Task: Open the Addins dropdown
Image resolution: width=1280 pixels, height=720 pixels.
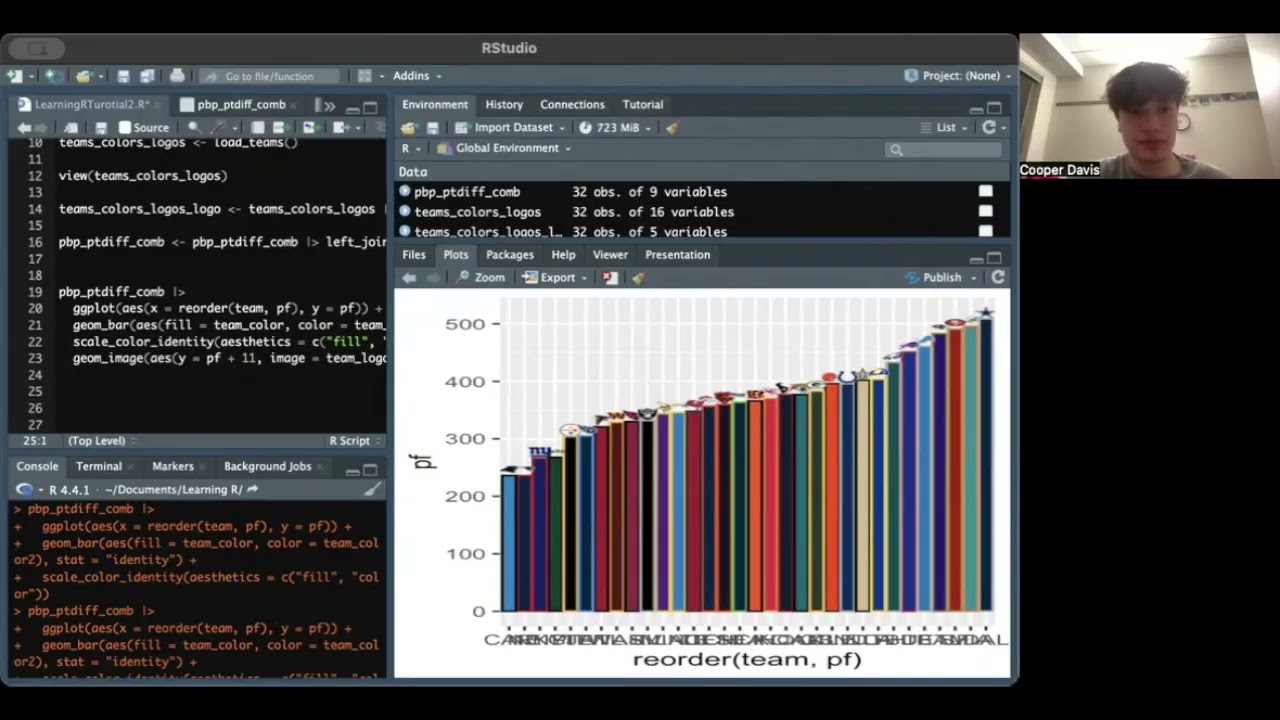Action: (417, 76)
